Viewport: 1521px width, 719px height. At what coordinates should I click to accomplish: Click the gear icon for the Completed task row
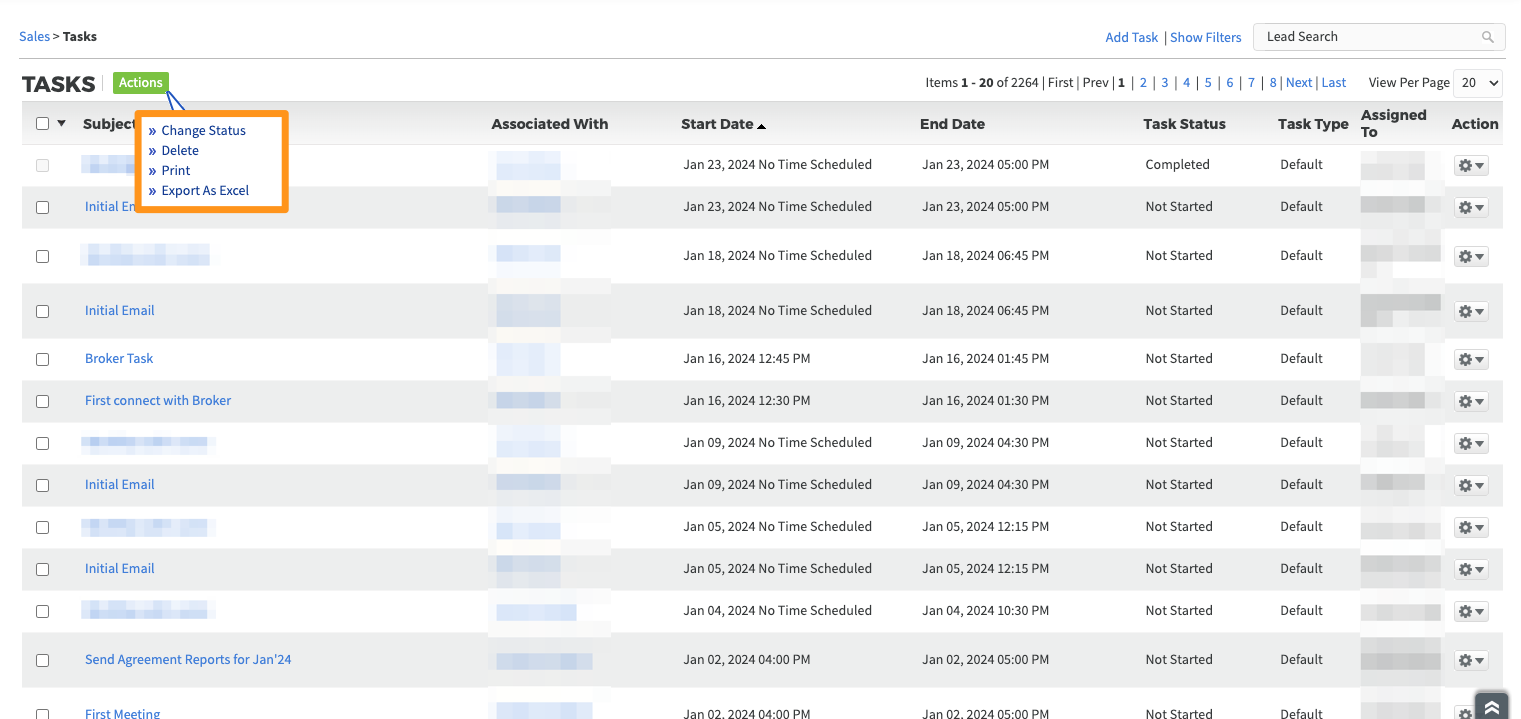(1466, 165)
